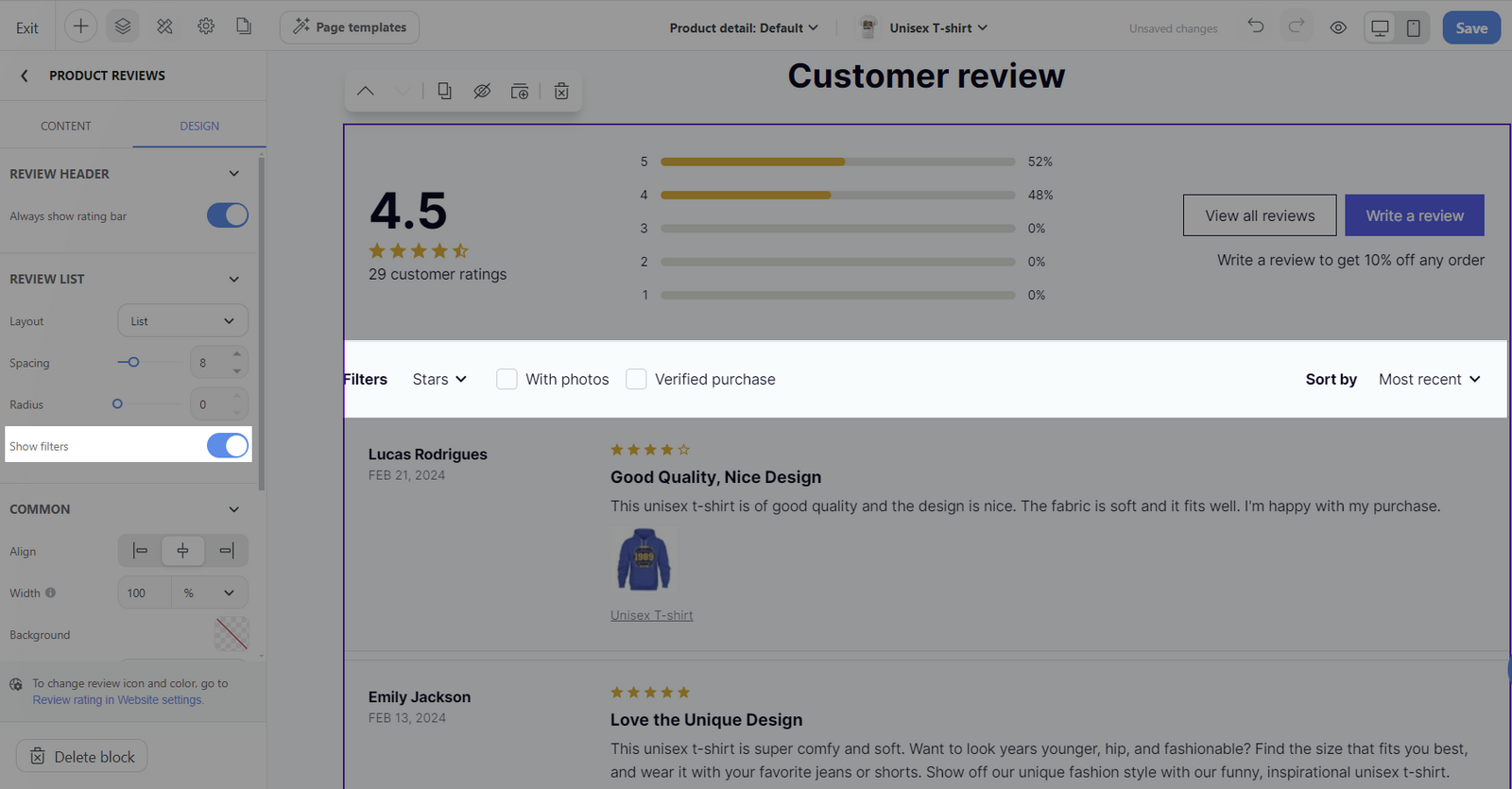This screenshot has height=789, width=1512.
Task: Switch to mobile view
Action: [1414, 27]
